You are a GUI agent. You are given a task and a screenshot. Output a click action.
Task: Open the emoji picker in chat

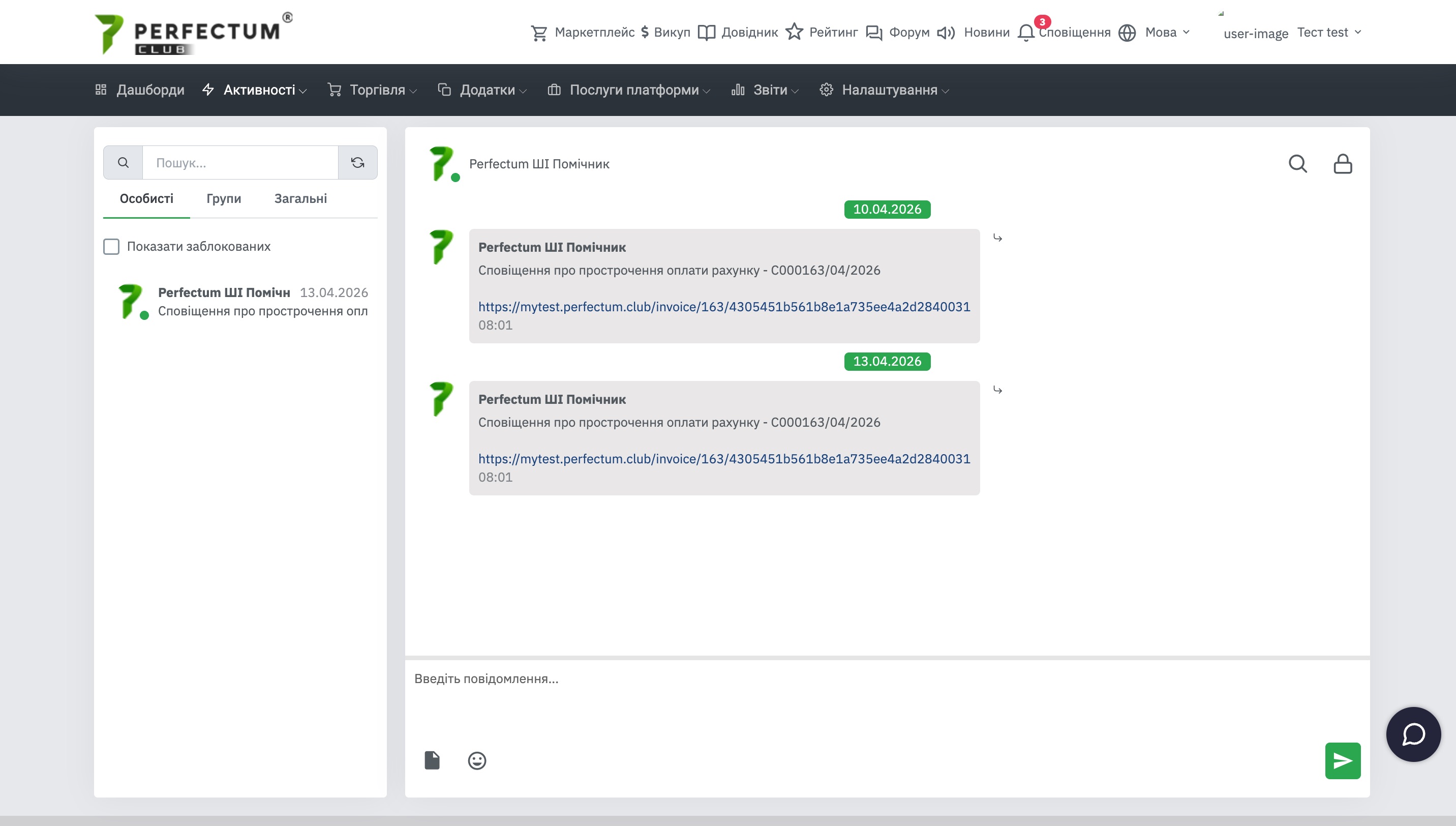point(477,760)
